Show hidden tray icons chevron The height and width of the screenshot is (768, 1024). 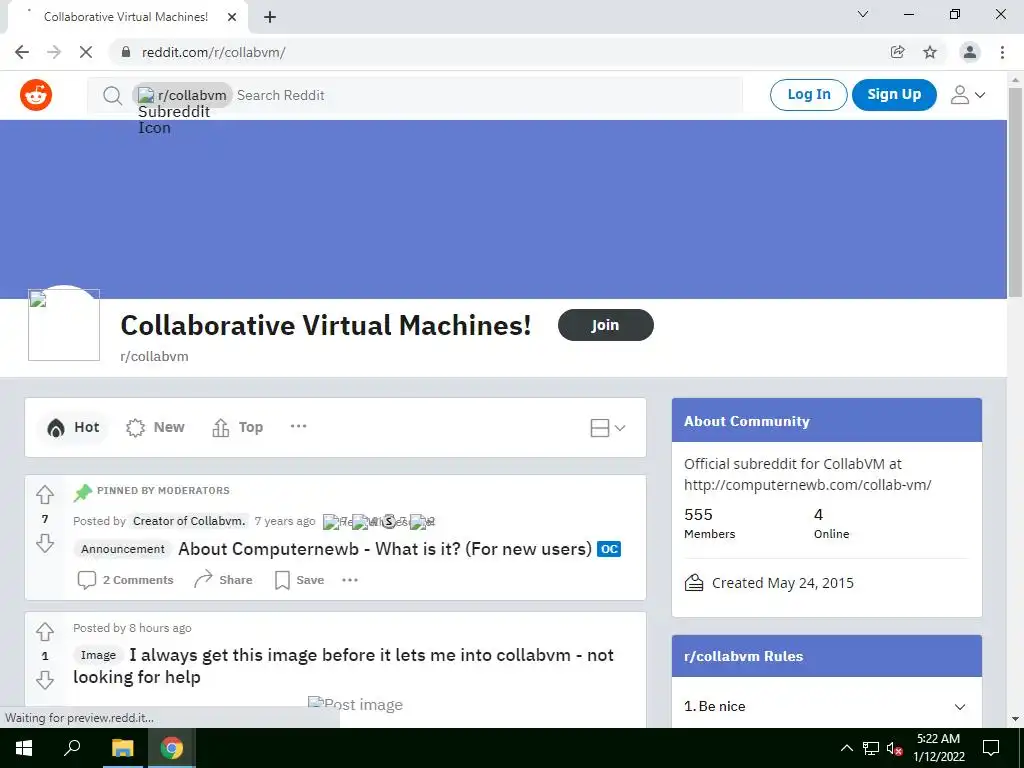coord(846,748)
